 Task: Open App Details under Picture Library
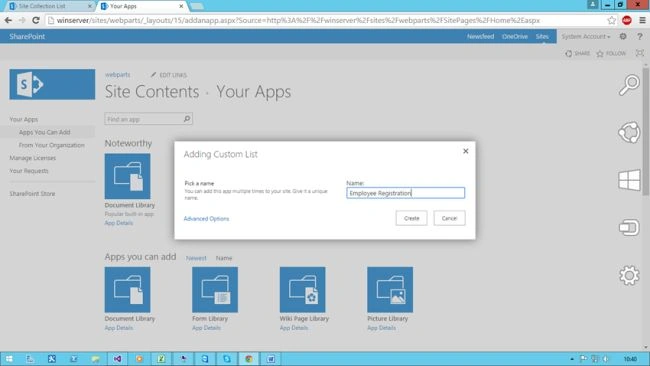381,328
